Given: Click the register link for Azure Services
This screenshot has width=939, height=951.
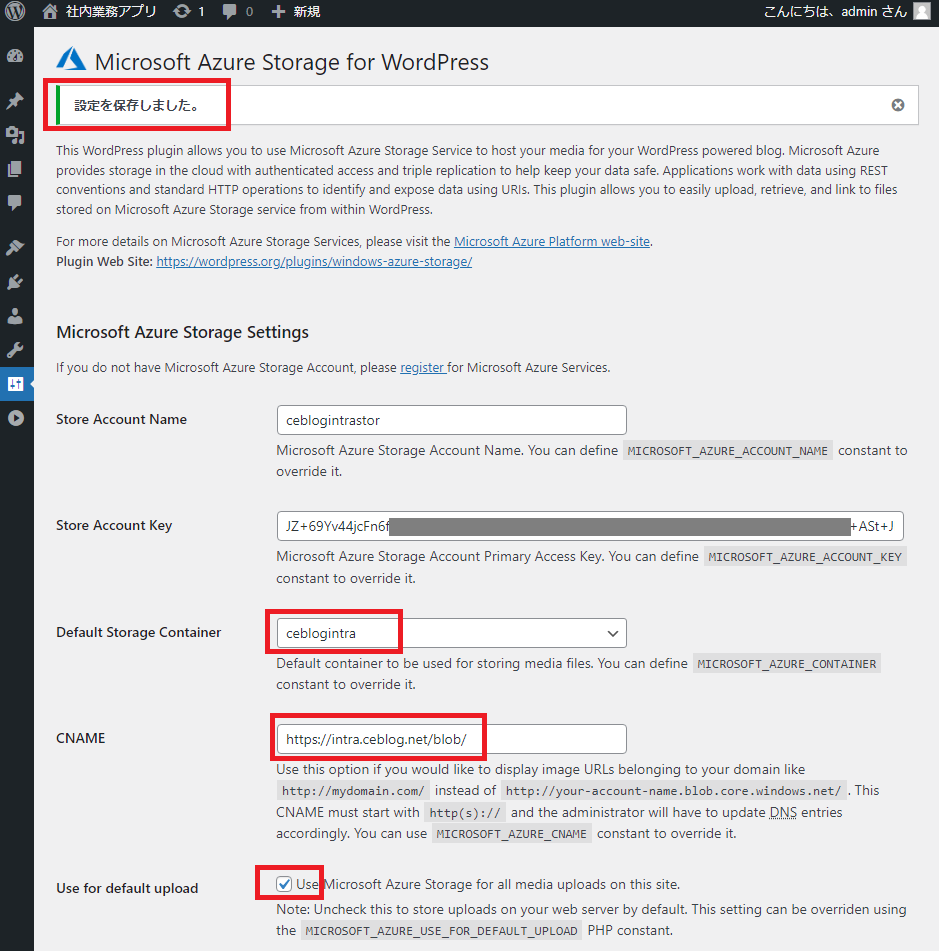Looking at the screenshot, I should point(422,368).
